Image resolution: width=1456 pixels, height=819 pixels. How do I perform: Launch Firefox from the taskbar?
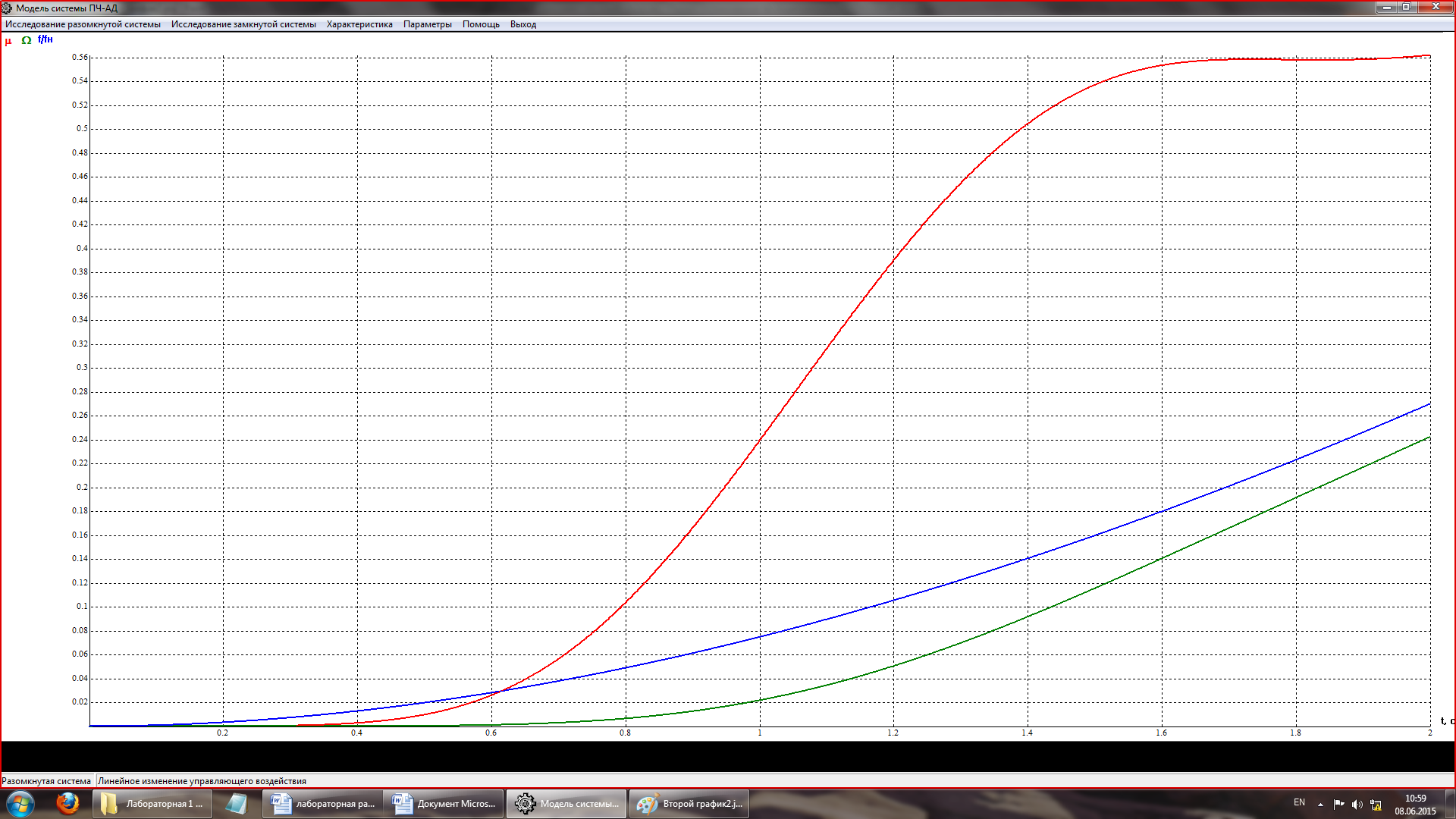(67, 803)
